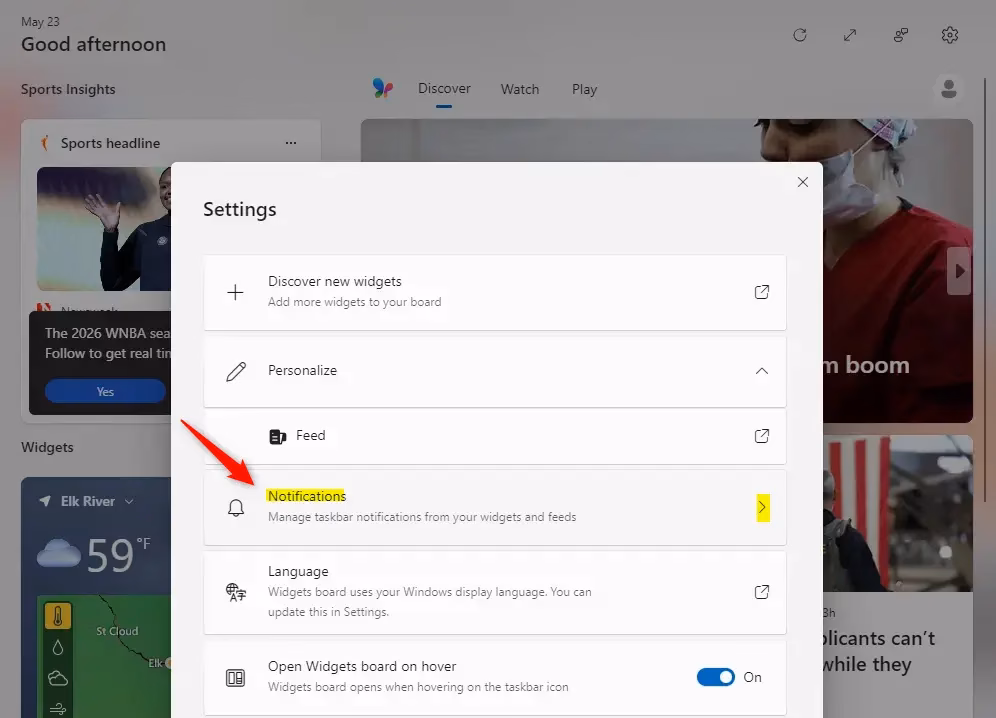Open the Notifications settings row
This screenshot has height=718, width=996.
495,508
